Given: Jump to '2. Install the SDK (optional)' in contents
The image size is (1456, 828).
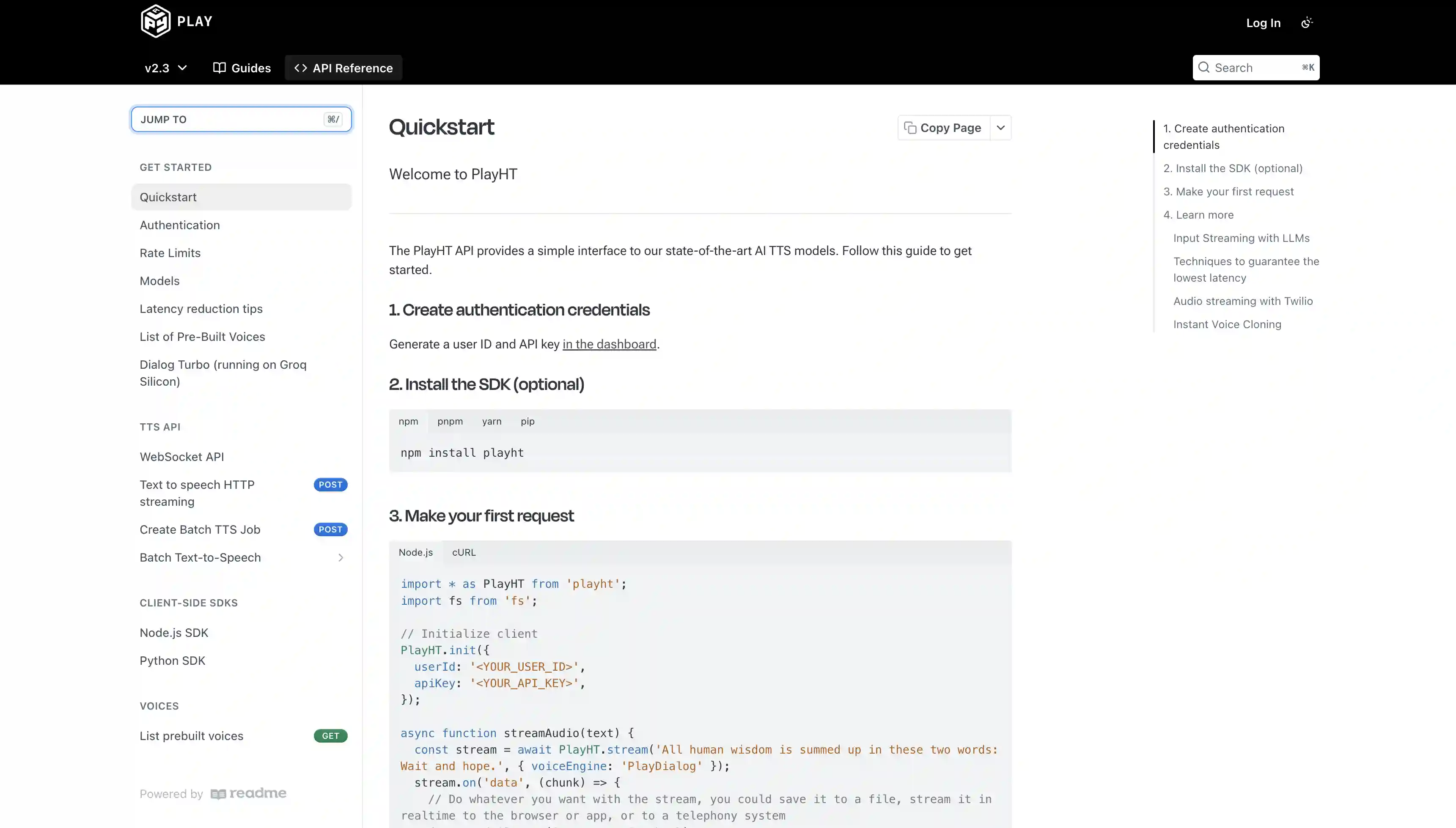Looking at the screenshot, I should tap(1233, 168).
